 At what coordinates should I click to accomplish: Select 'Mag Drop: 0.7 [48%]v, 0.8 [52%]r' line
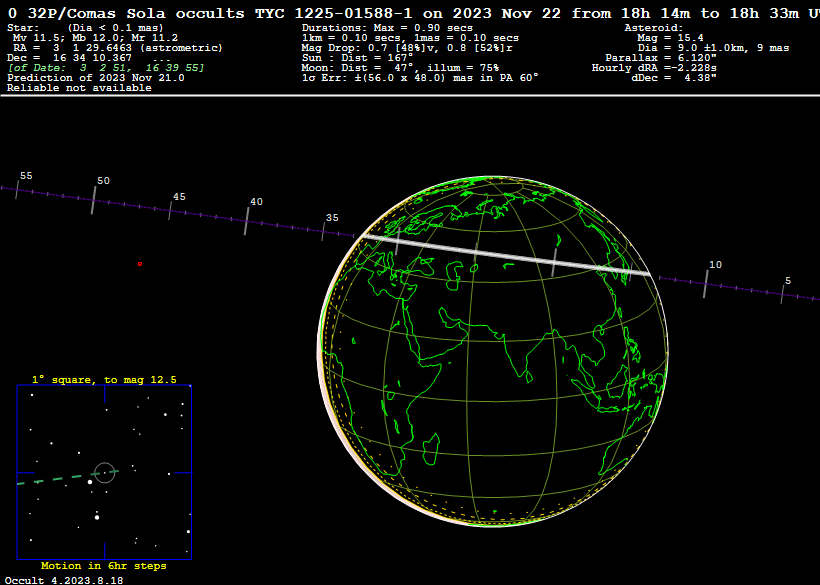click(x=407, y=48)
